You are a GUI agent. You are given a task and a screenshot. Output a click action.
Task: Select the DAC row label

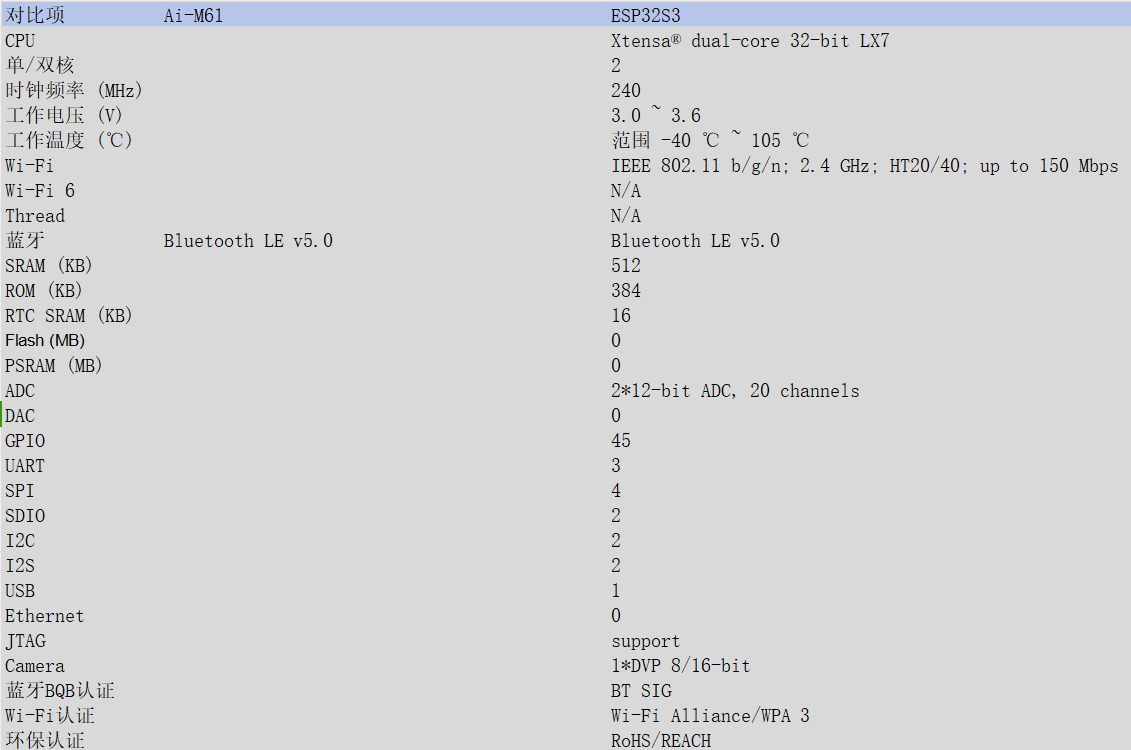click(20, 416)
